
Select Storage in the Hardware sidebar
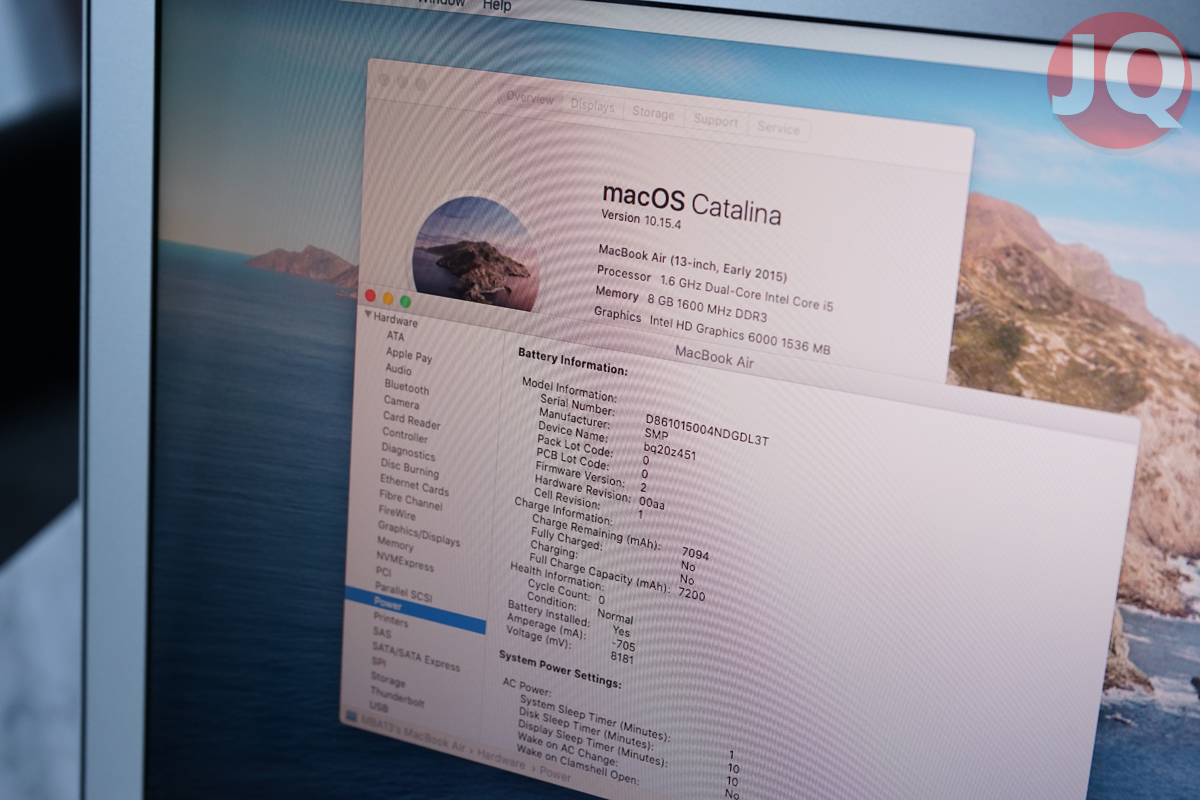click(388, 680)
